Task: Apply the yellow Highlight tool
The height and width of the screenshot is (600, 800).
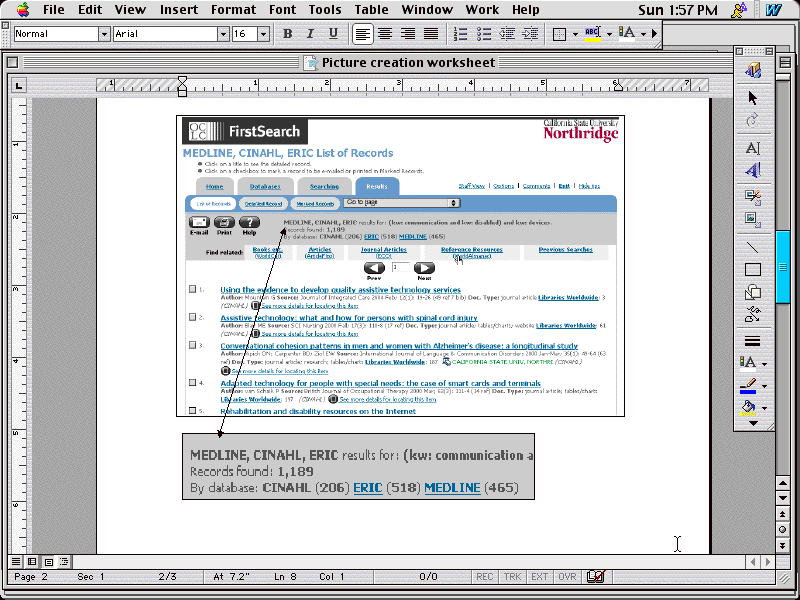Action: [592, 34]
